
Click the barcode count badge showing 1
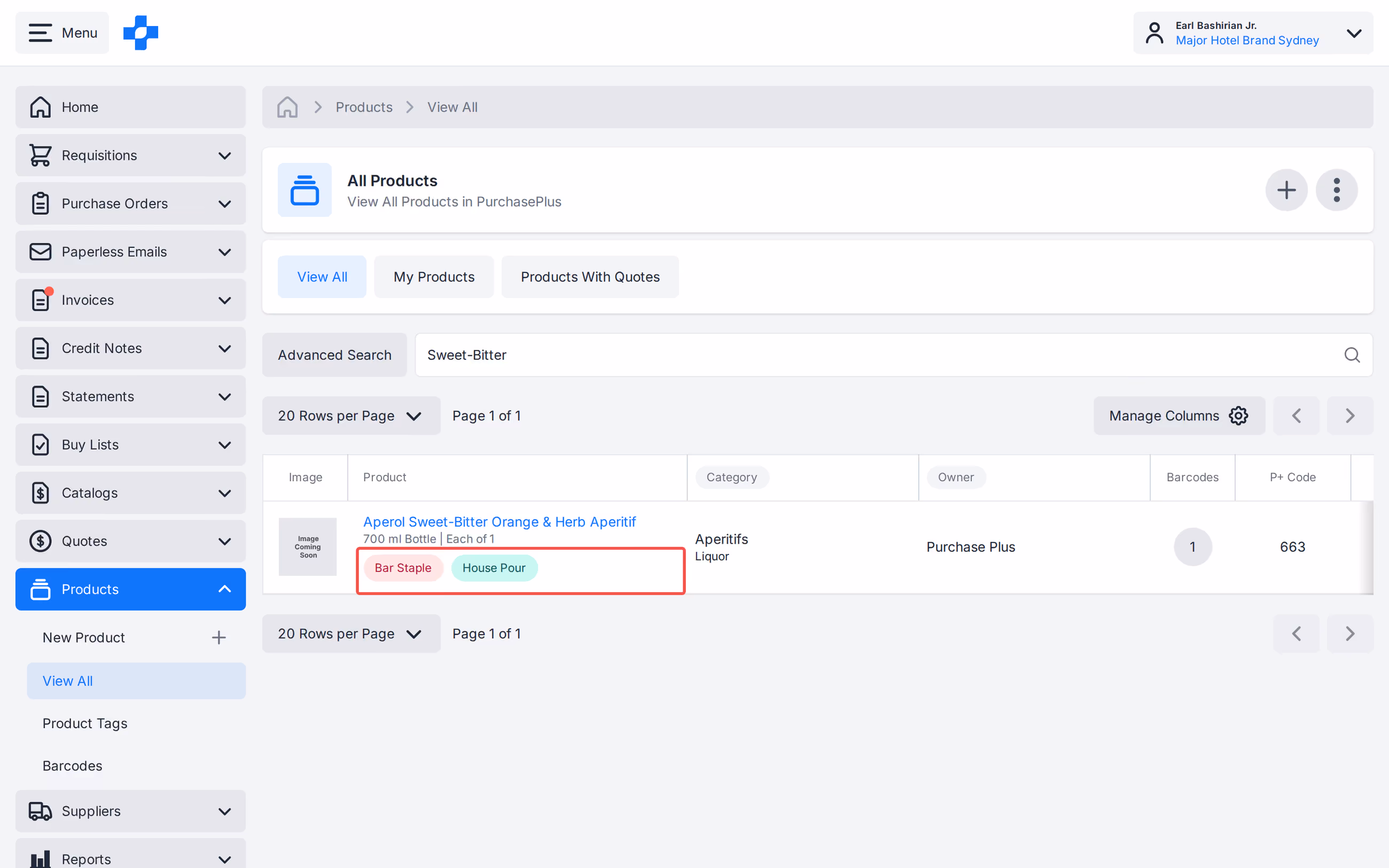tap(1192, 546)
